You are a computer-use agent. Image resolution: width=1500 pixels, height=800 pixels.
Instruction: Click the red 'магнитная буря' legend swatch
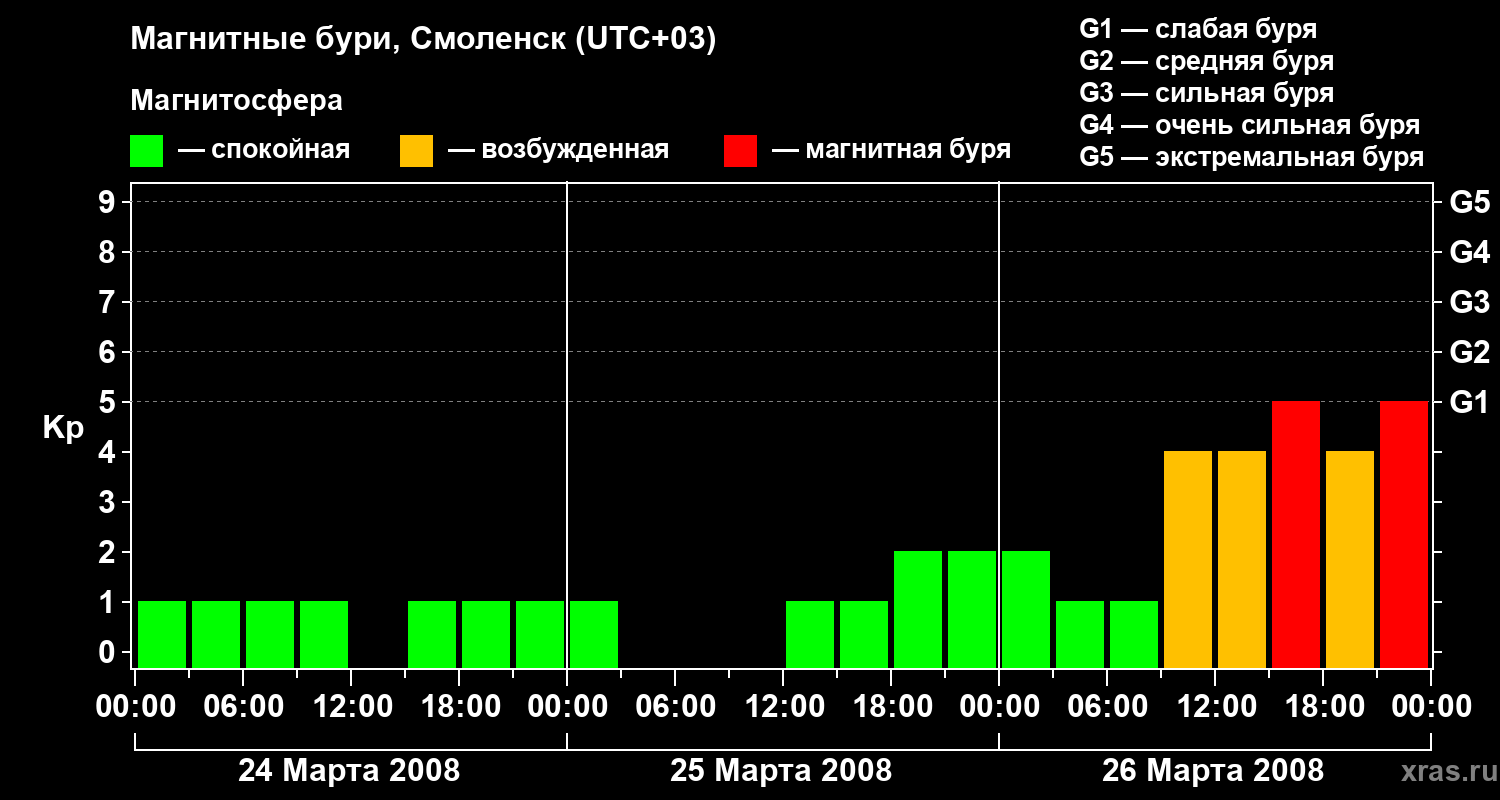pos(740,151)
